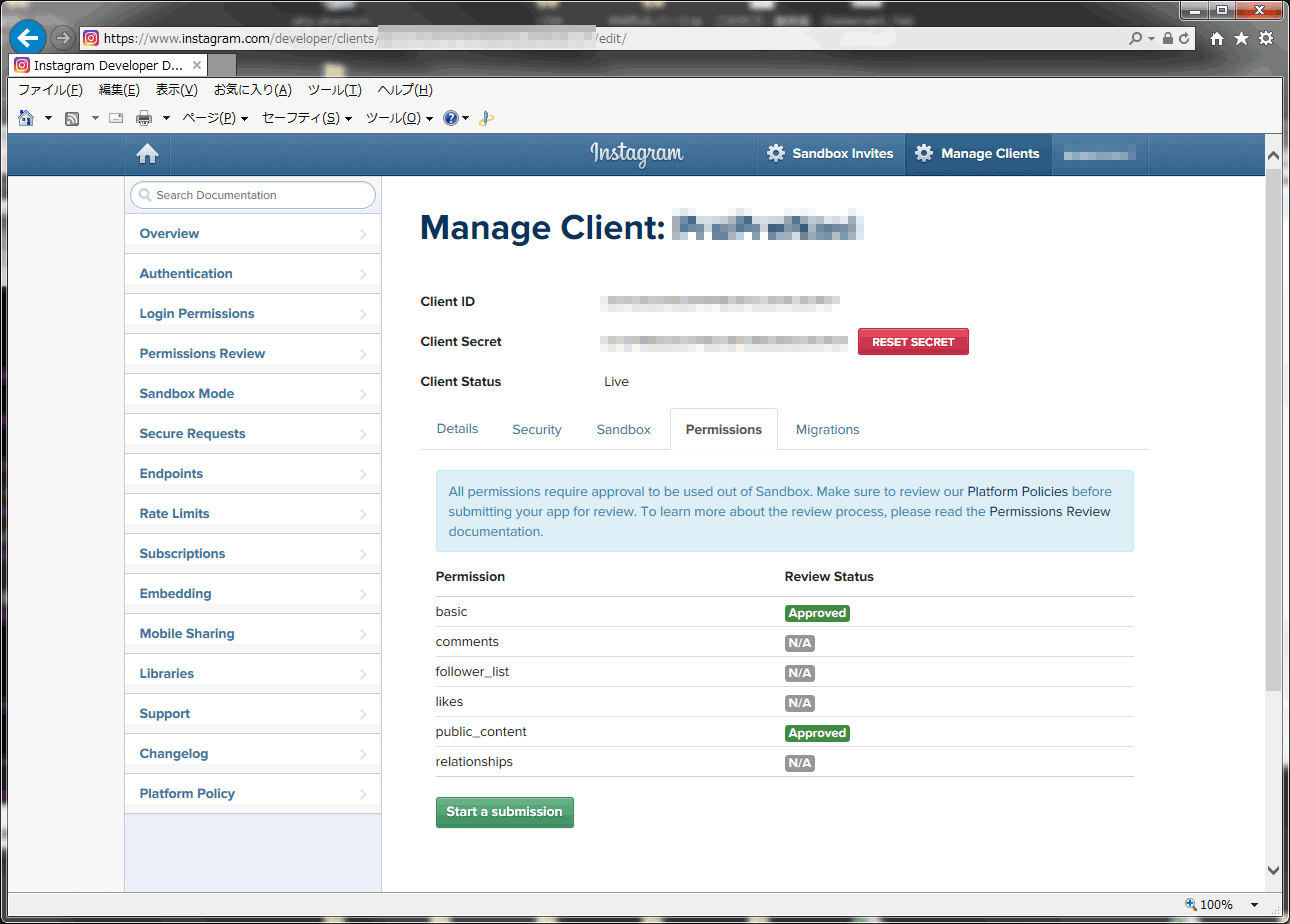Switch to the Sandbox tab
Image resolution: width=1290 pixels, height=924 pixels.
click(623, 429)
